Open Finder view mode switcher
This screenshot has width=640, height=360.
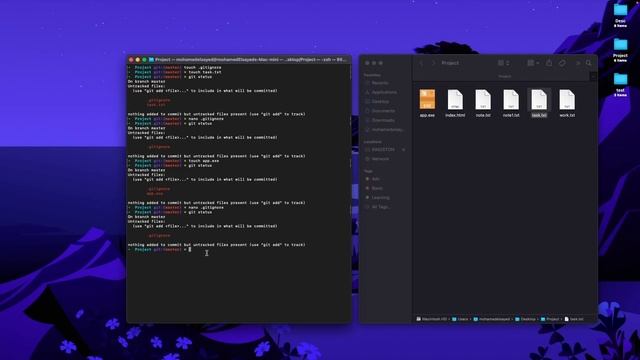[x=503, y=63]
